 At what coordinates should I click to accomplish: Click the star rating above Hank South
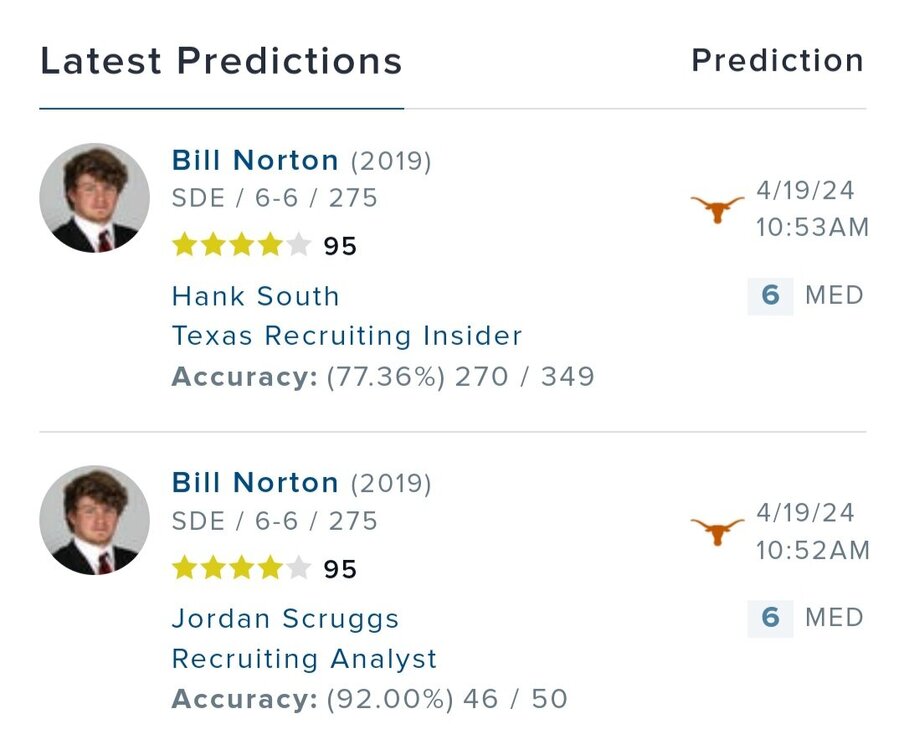(241, 245)
